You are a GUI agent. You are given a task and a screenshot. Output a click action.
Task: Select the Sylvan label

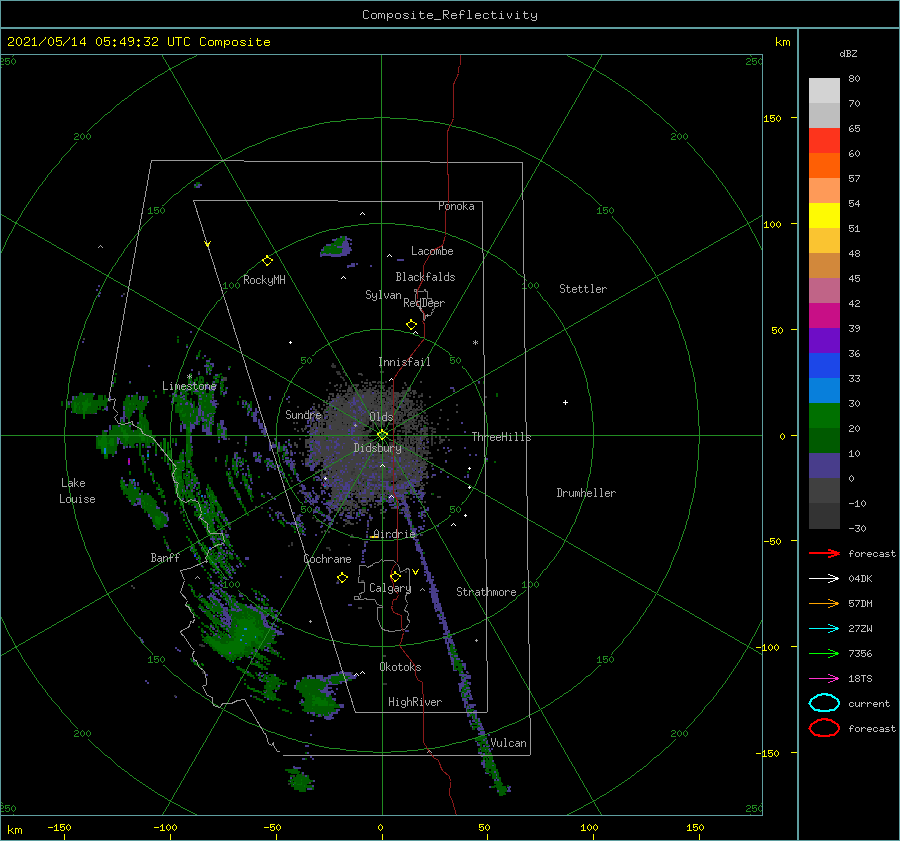[383, 295]
